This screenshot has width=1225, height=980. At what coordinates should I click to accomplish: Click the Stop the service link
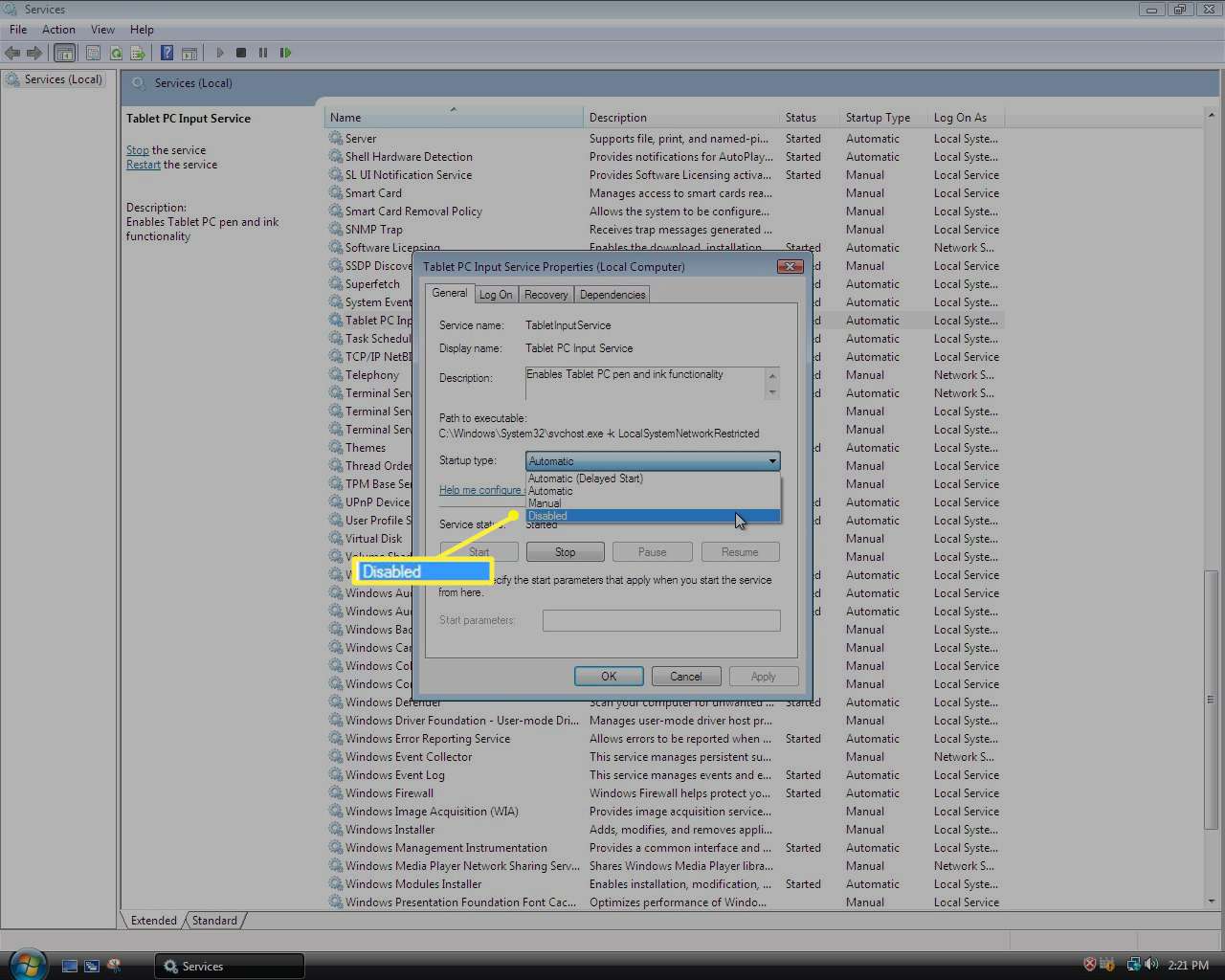[x=138, y=150]
